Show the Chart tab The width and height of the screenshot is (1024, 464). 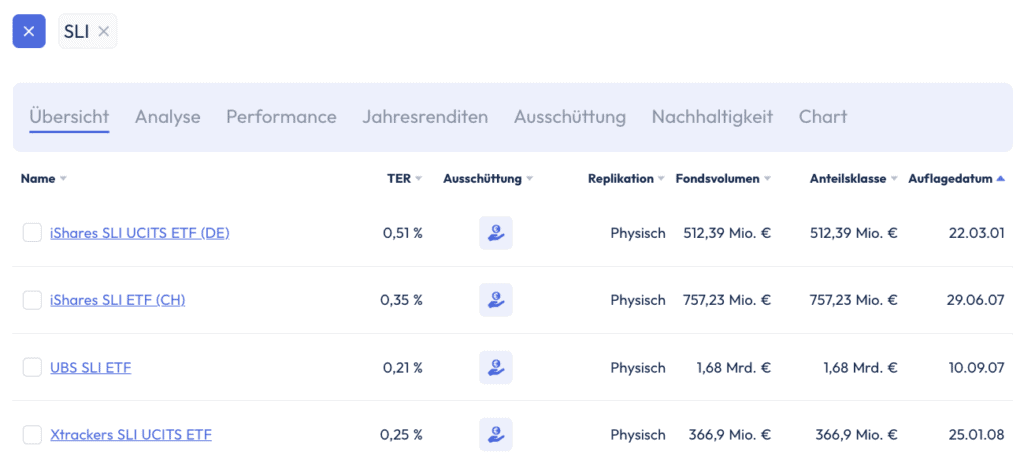coord(823,117)
